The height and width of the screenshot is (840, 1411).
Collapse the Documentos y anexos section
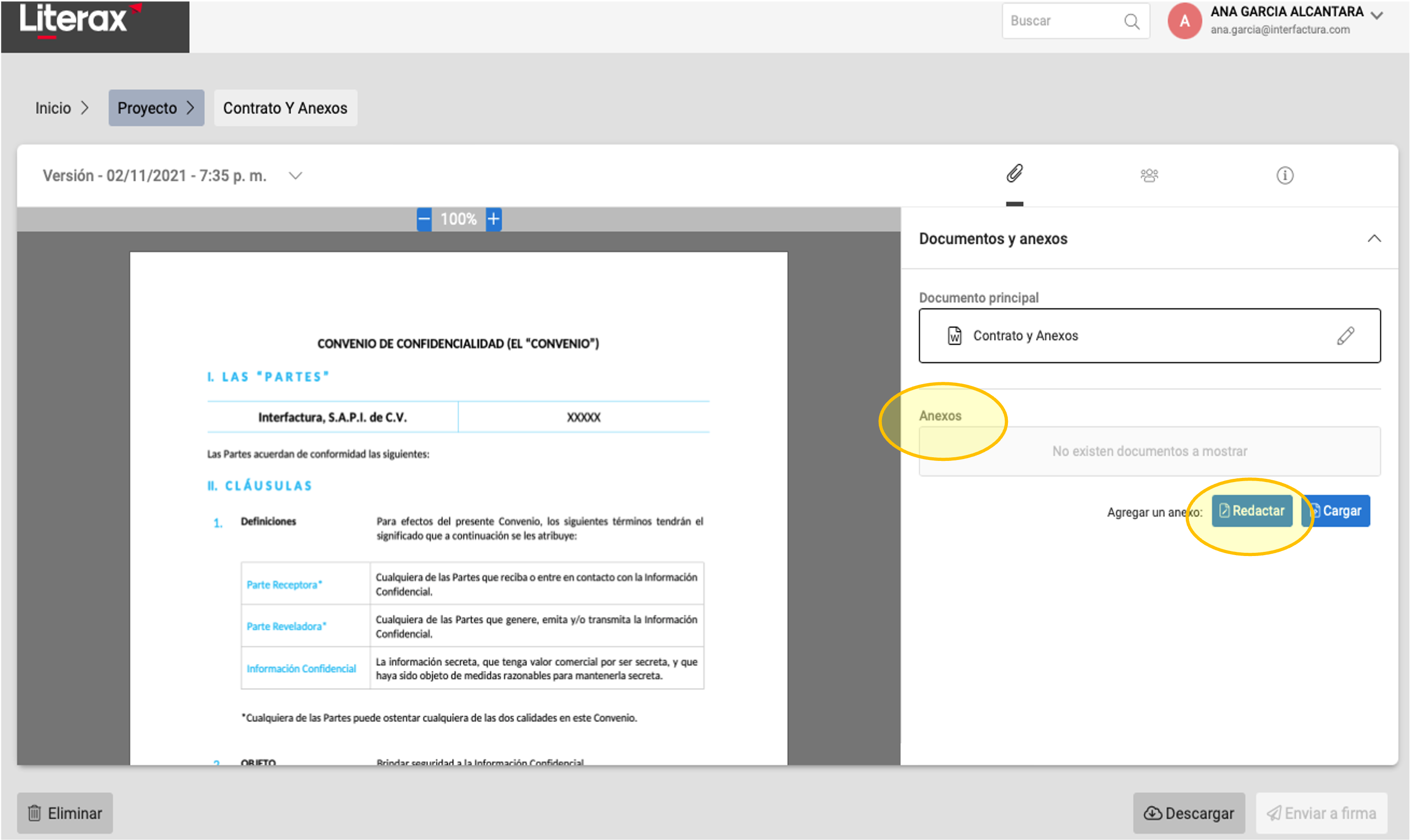coord(1374,238)
